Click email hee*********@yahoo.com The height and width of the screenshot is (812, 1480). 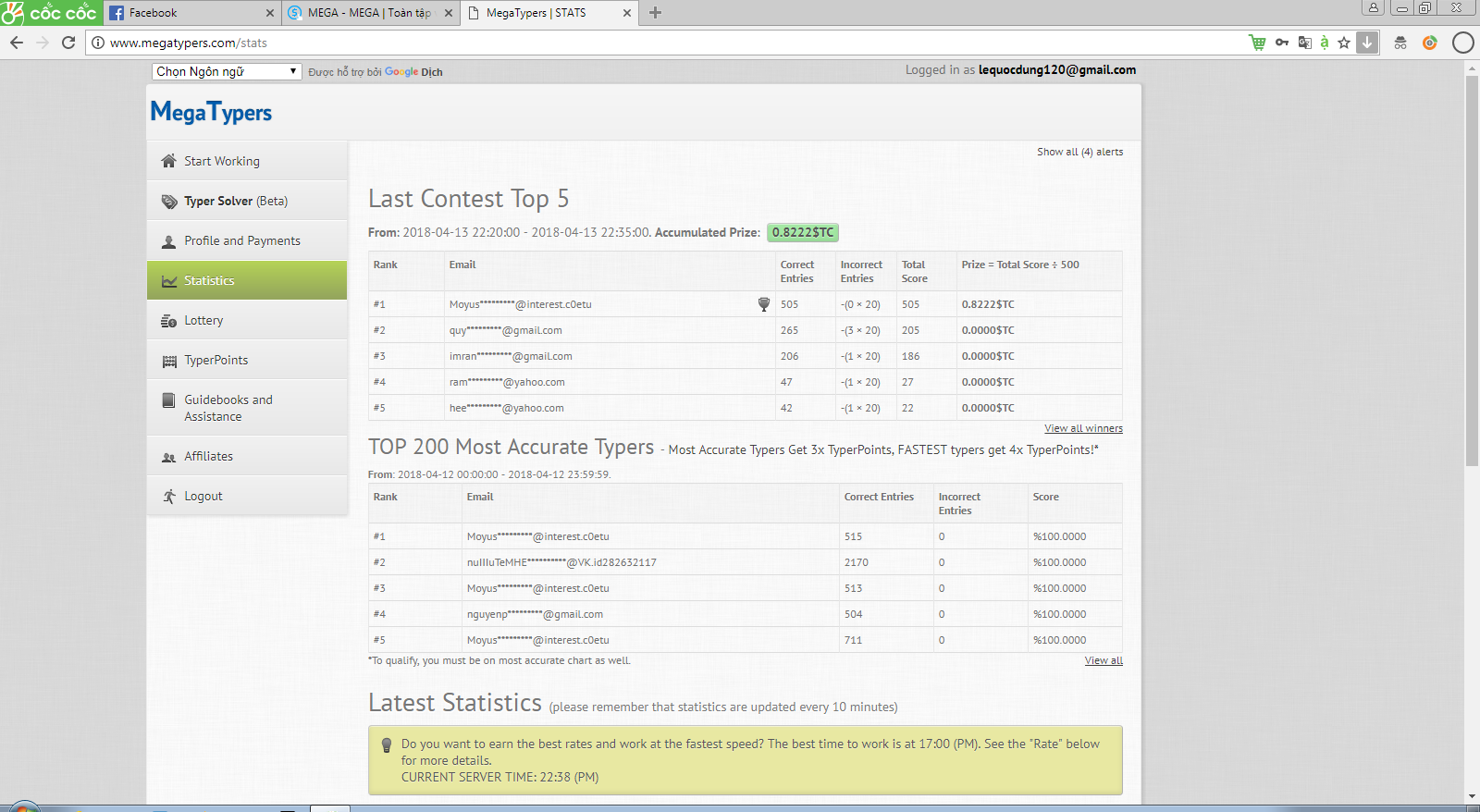(x=507, y=408)
